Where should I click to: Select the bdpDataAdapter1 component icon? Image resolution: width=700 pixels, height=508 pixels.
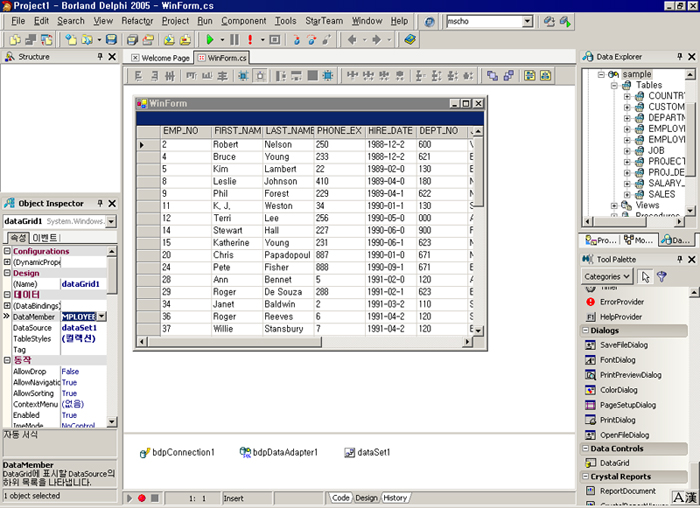(245, 453)
